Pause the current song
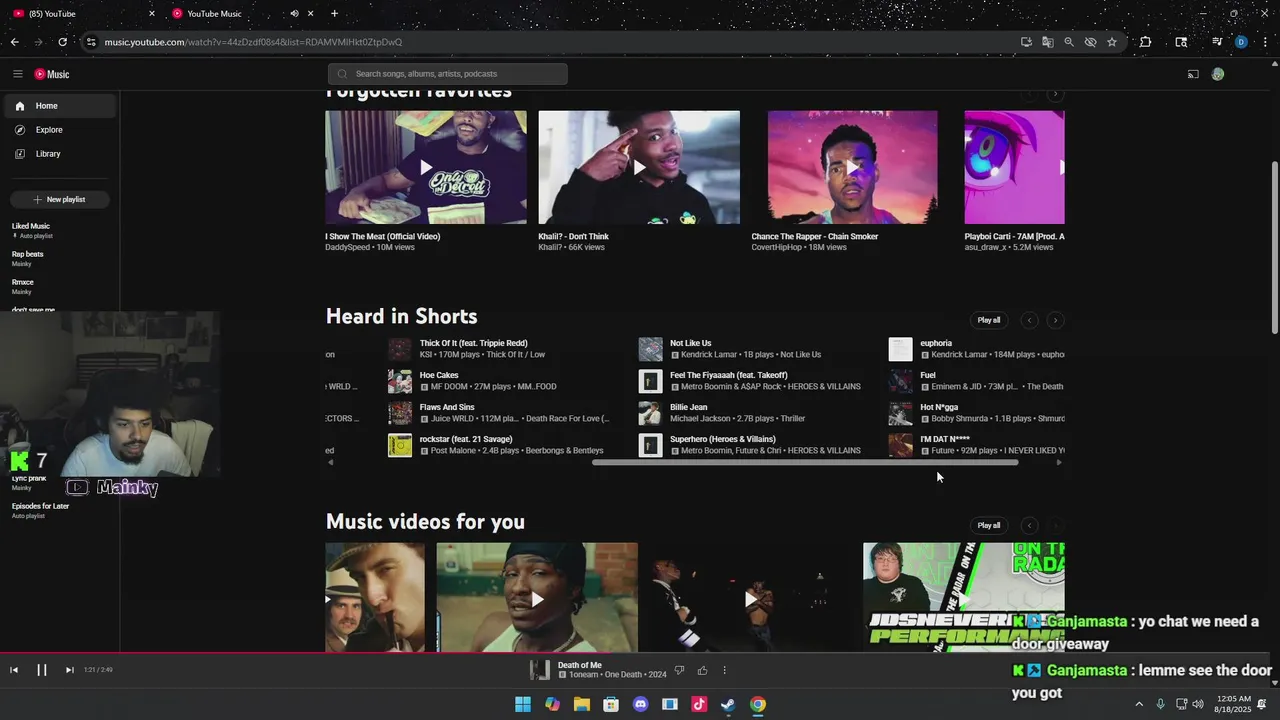 point(42,670)
